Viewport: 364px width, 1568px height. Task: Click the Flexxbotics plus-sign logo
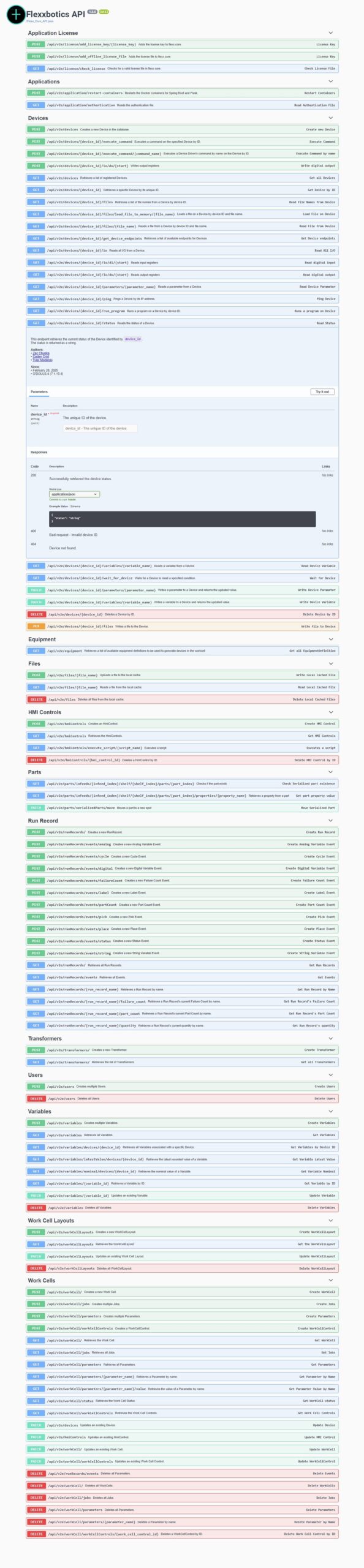[x=15, y=14]
